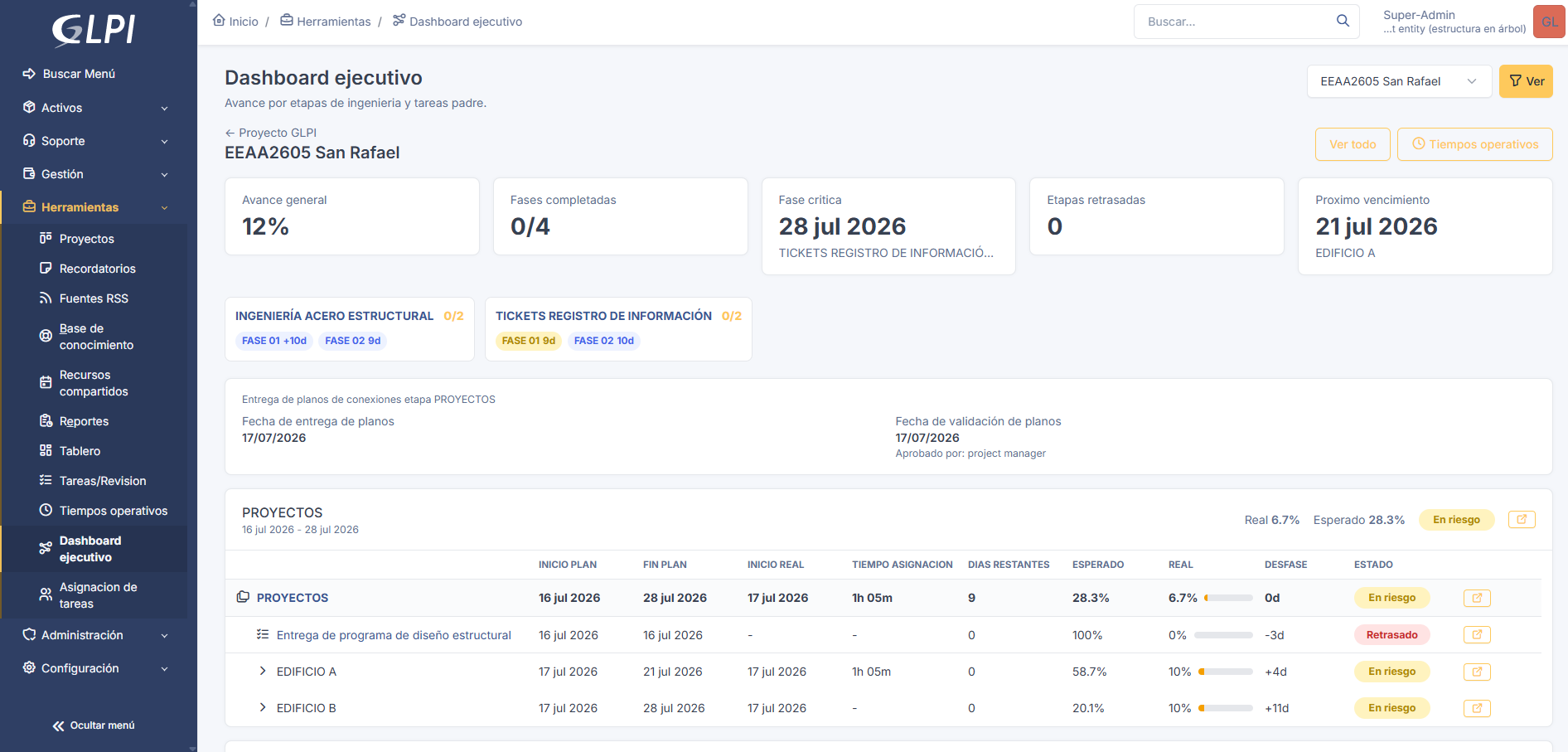Open external link icon for EDIFICIO B row

click(x=1477, y=708)
